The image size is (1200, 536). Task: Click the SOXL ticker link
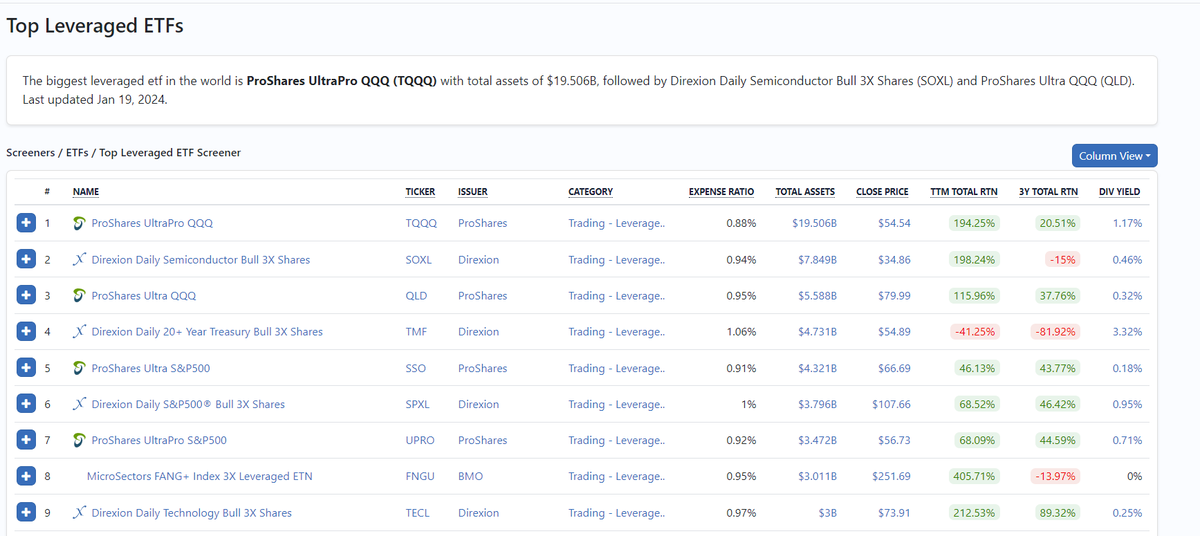click(x=419, y=259)
